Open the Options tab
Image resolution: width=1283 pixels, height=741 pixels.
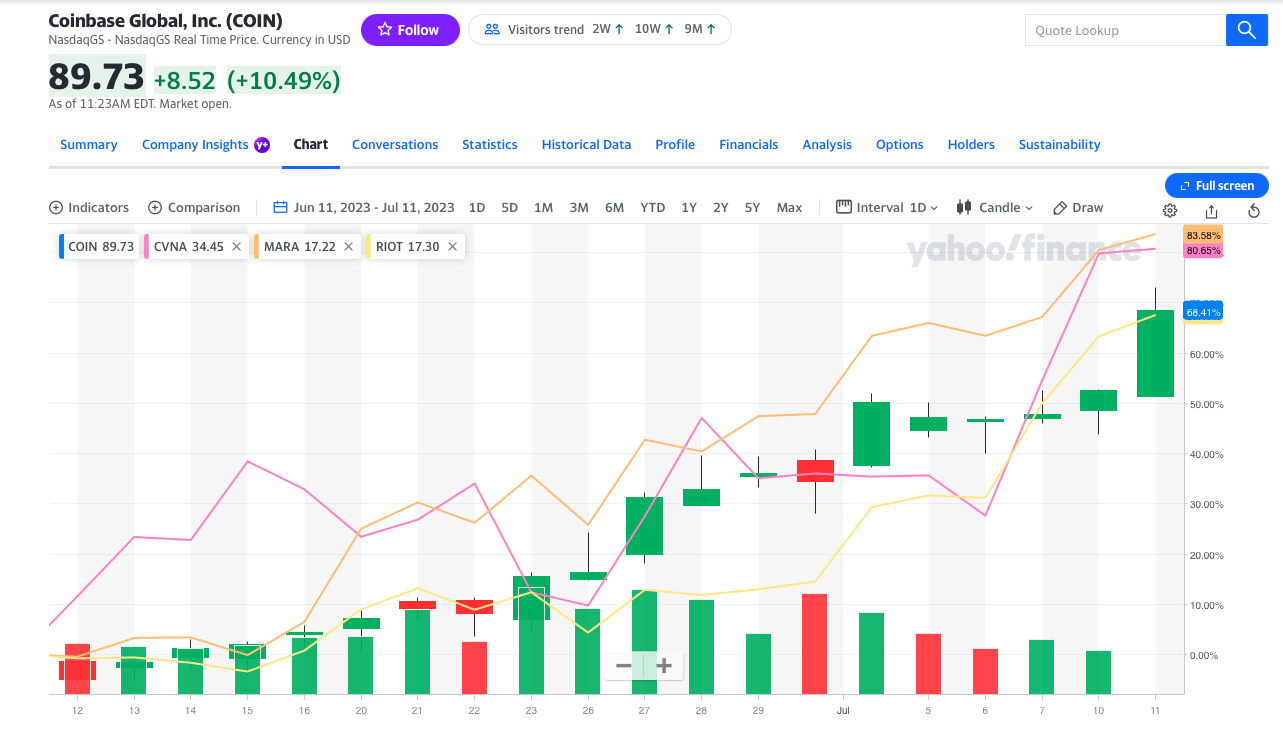(x=900, y=144)
